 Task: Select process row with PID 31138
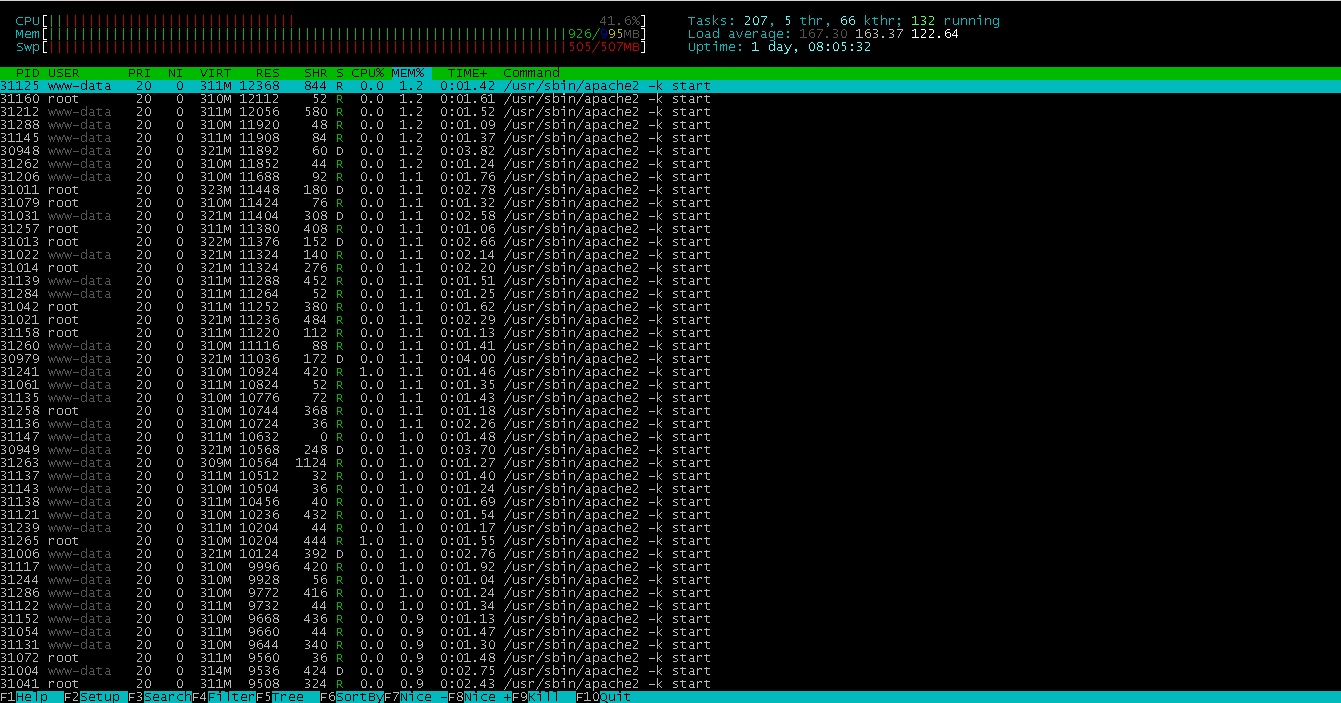pos(670,502)
